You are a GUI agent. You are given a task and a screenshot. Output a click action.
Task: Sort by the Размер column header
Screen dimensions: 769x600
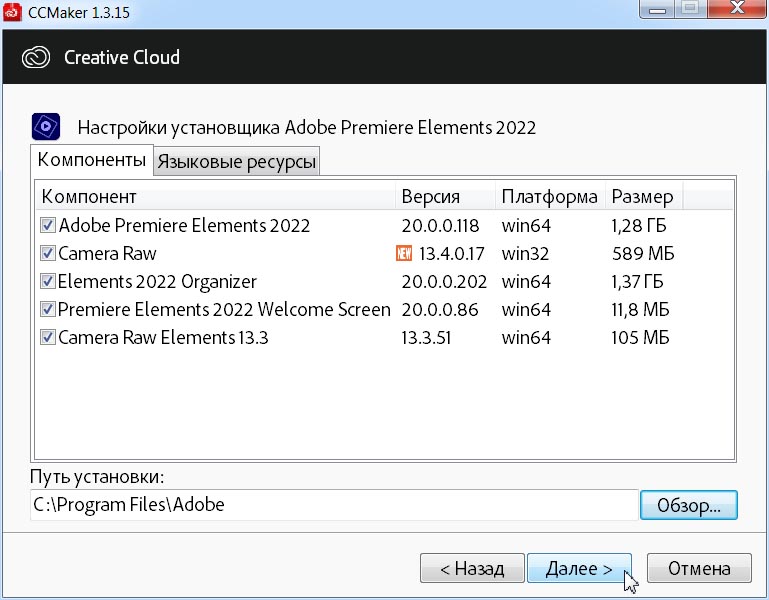pyautogui.click(x=644, y=197)
